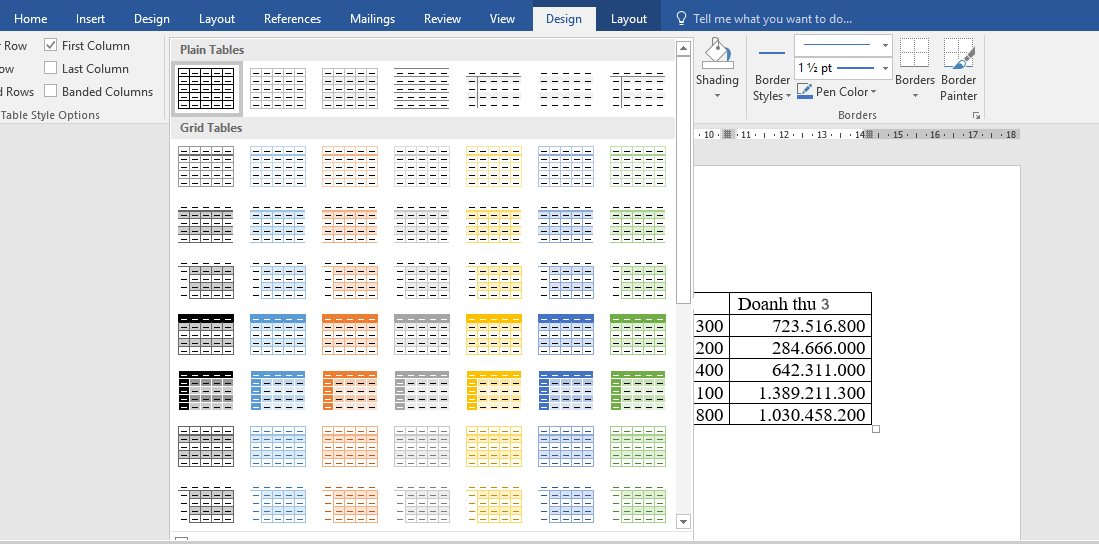Click the table resize handle at bottom corner
The image size is (1099, 544).
(876, 429)
